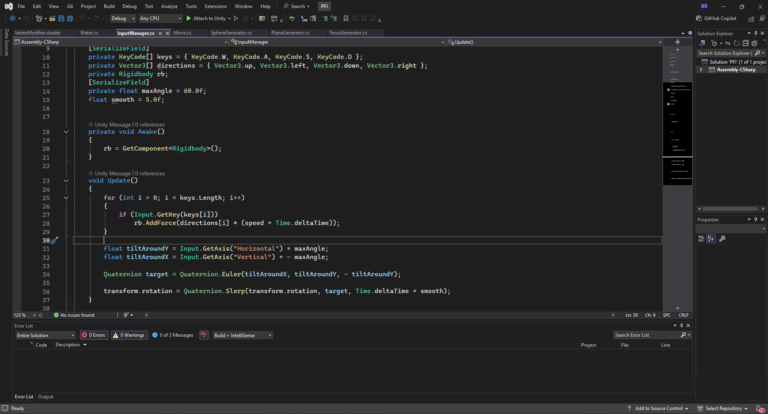Click Select Repository in status bar
The image size is (768, 414).
[723, 409]
